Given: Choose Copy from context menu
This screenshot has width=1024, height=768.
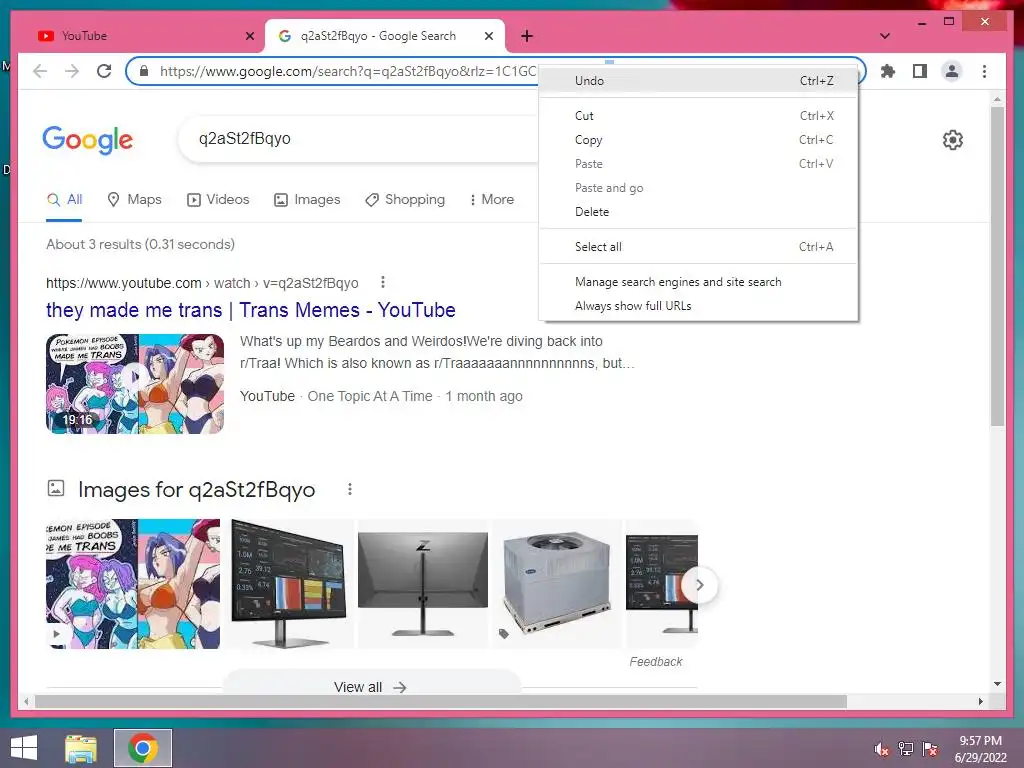Looking at the screenshot, I should click(x=698, y=140).
